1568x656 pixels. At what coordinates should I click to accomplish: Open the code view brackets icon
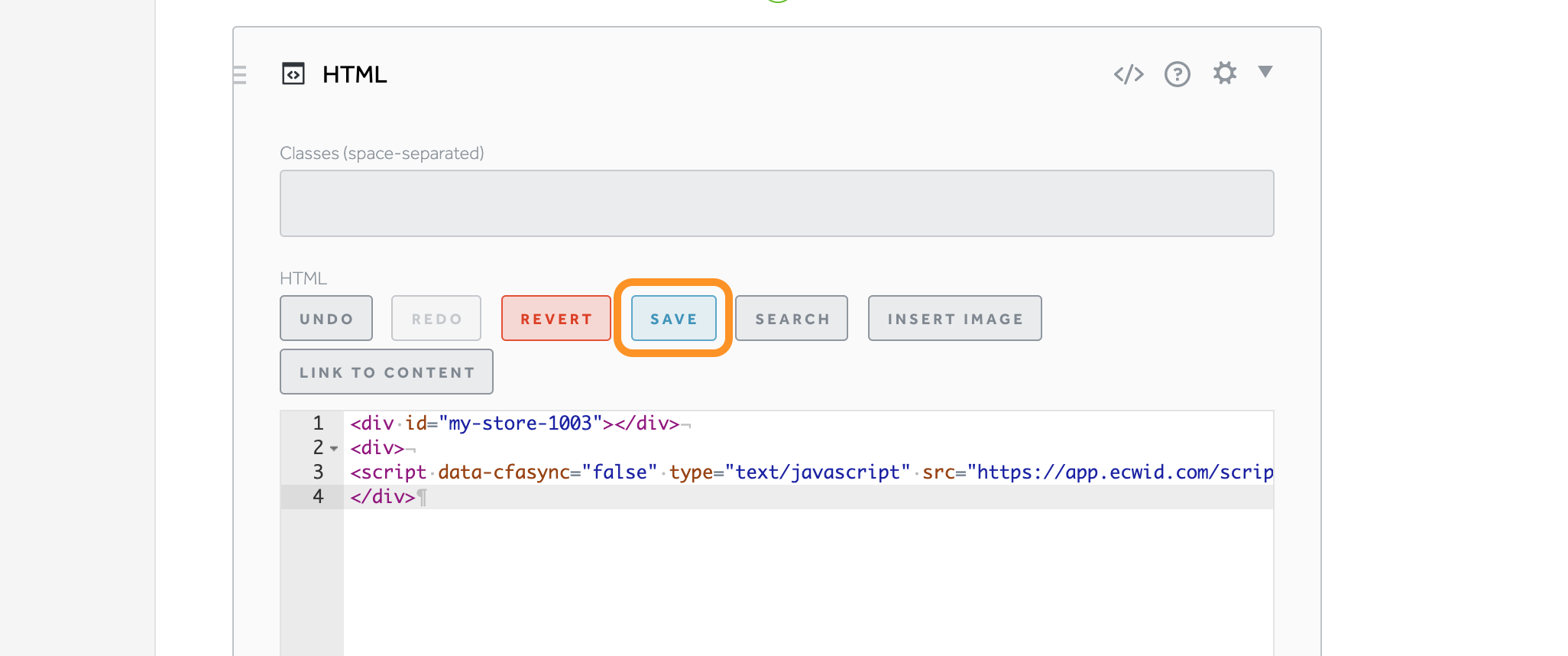(1129, 74)
